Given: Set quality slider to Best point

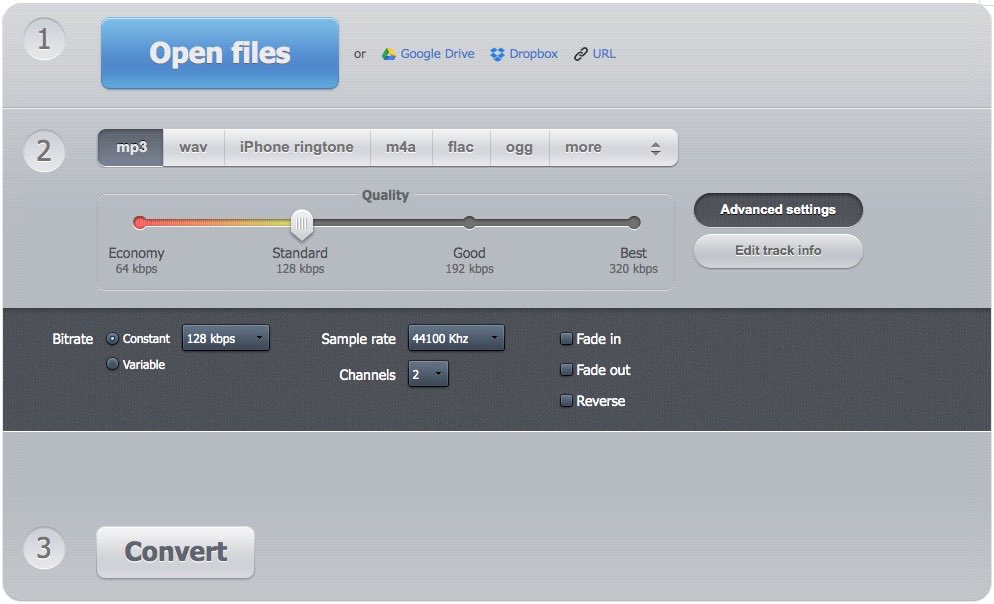Looking at the screenshot, I should coord(634,222).
